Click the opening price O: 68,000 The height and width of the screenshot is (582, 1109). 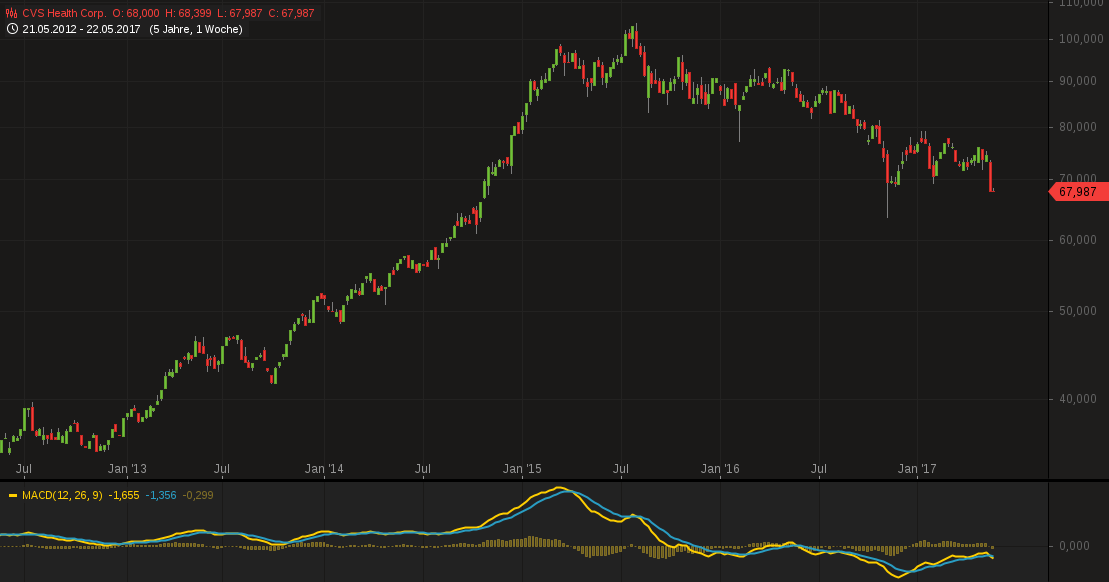pos(135,13)
